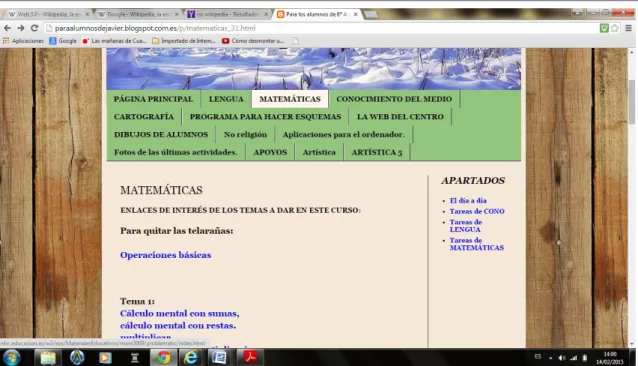Open Tareas de MATEMÁTICAS sidebar link
This screenshot has height=366, width=638.
476,244
